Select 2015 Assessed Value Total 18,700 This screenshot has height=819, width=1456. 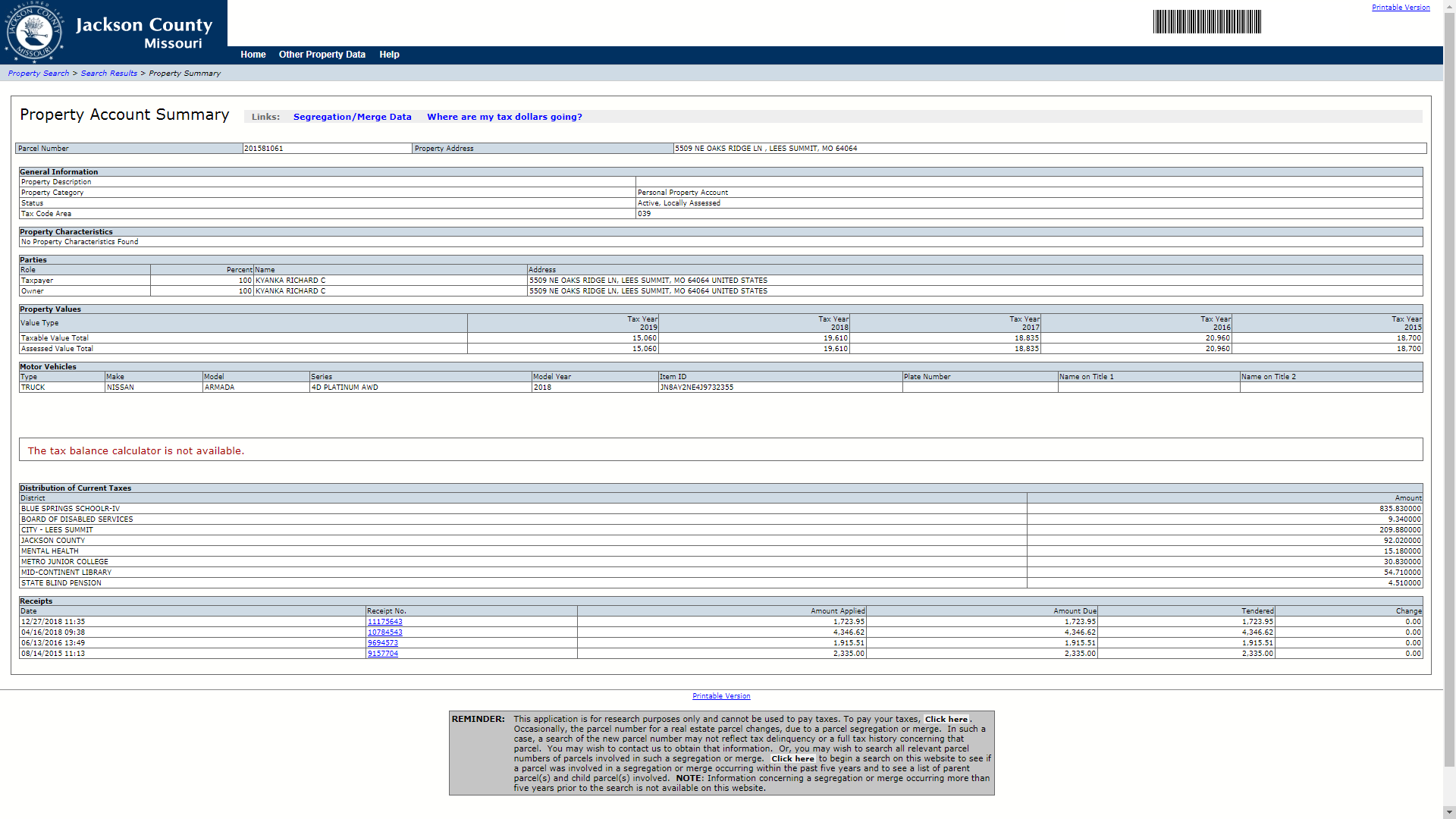pyautogui.click(x=1409, y=349)
